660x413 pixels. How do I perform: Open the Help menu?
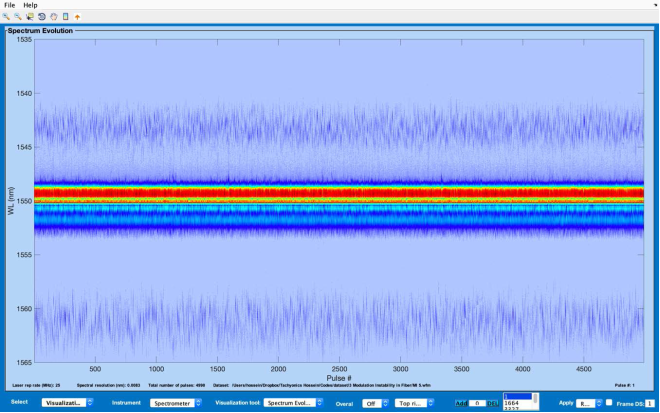pos(30,5)
